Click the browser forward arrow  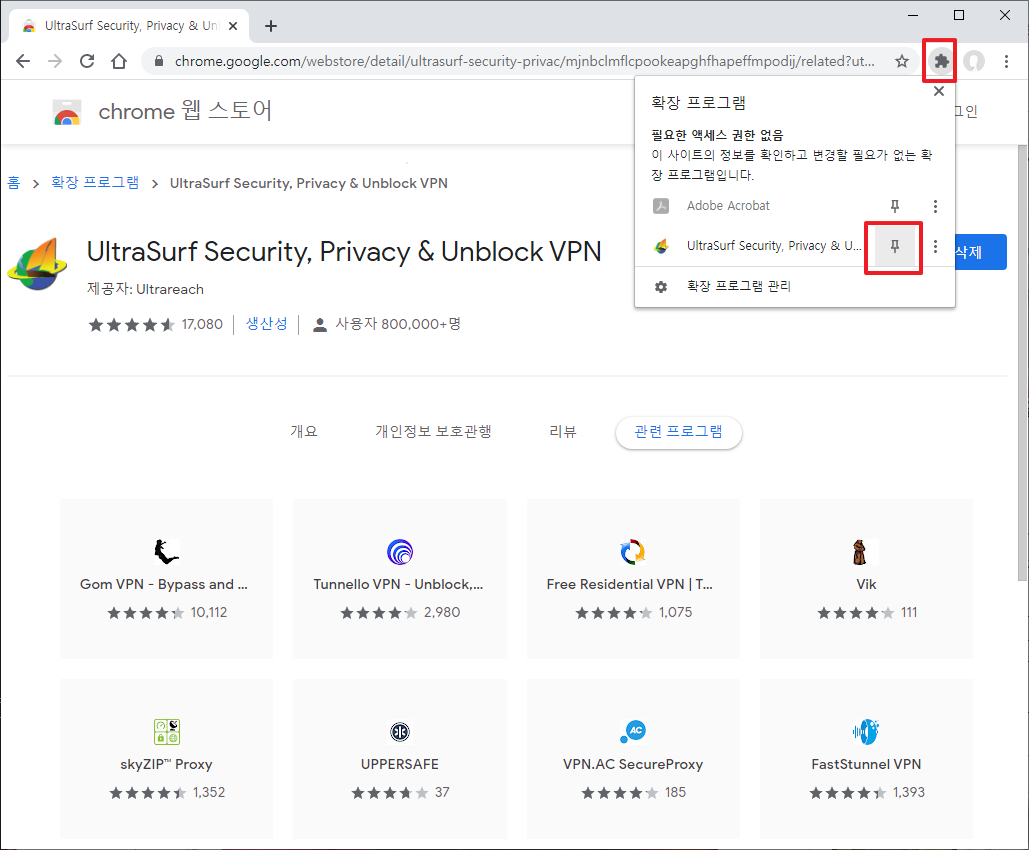pyautogui.click(x=55, y=61)
